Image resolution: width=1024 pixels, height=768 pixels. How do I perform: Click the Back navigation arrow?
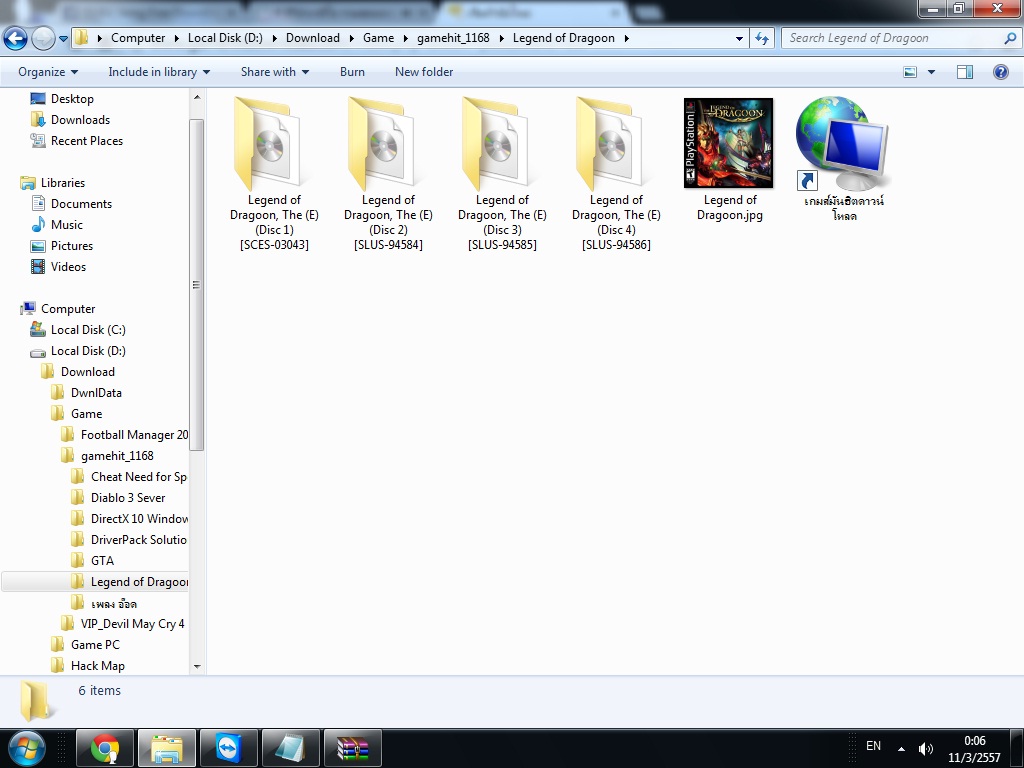click(16, 39)
